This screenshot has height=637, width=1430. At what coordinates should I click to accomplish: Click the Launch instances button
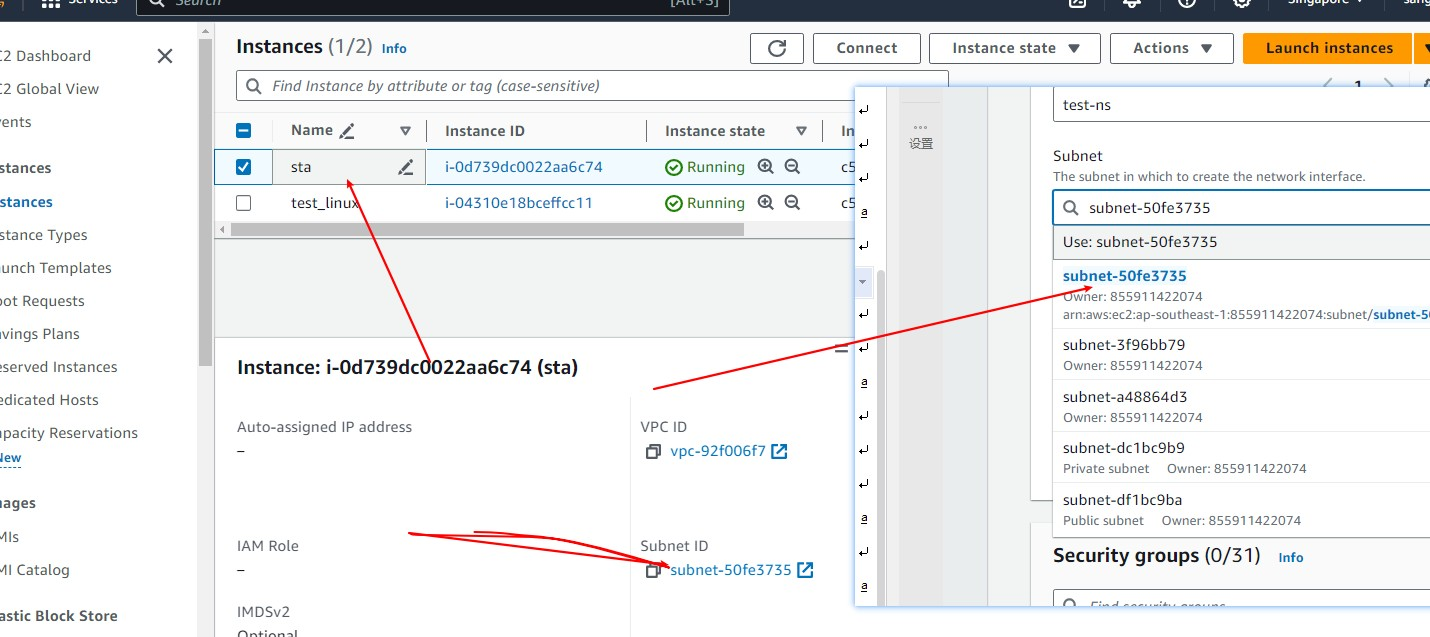[1329, 48]
